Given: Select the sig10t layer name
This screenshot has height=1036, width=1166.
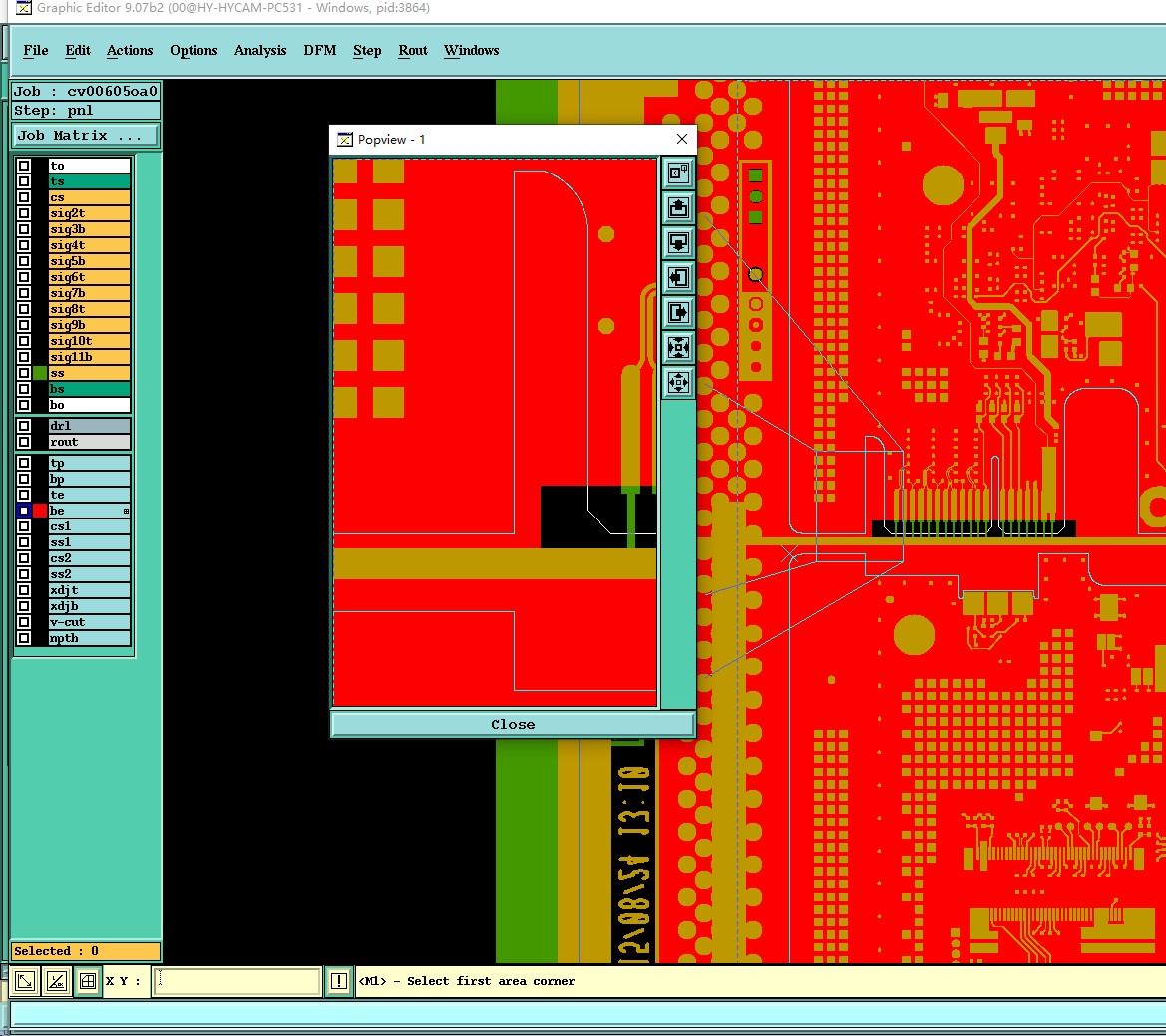Looking at the screenshot, I should (89, 340).
